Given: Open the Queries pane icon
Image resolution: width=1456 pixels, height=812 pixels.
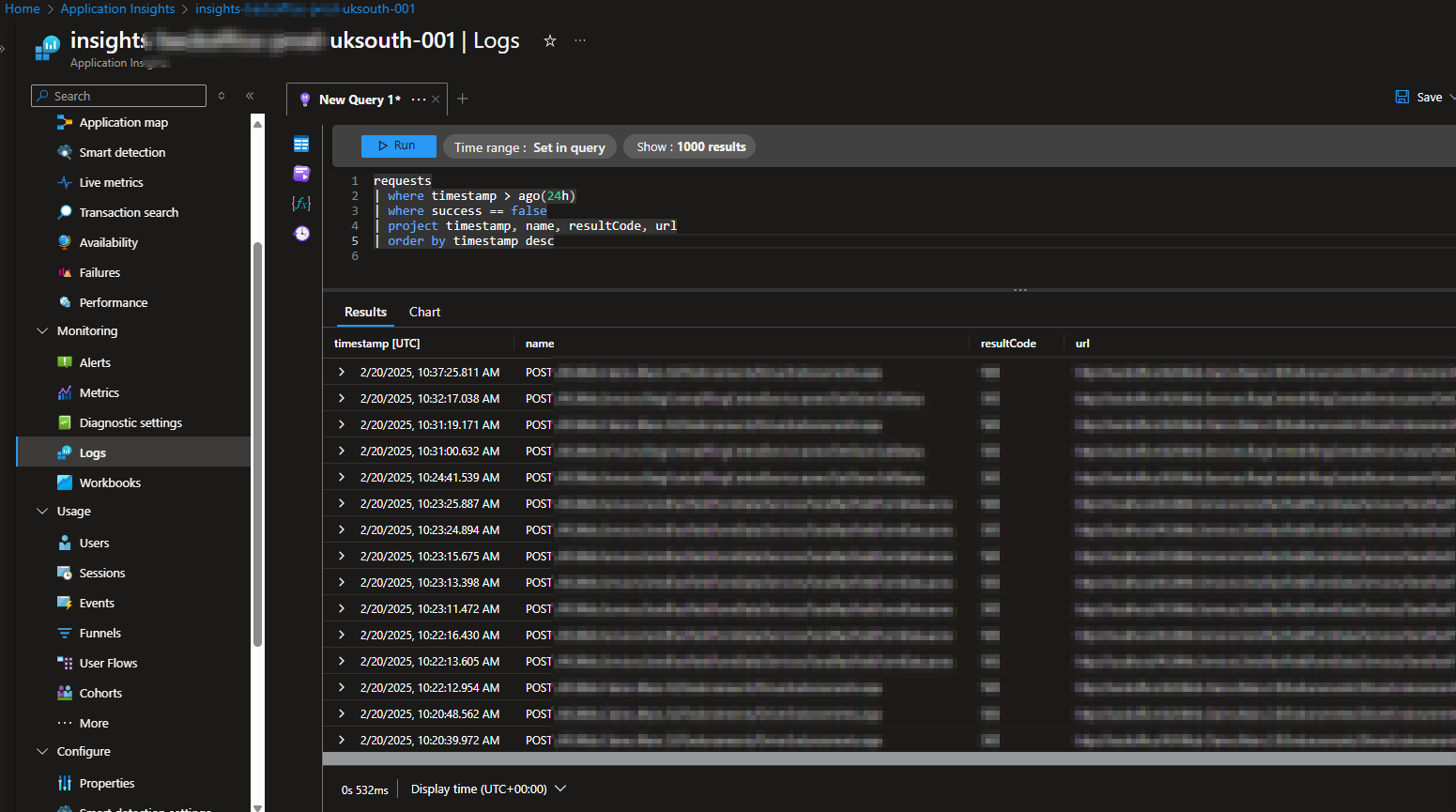Looking at the screenshot, I should tap(301, 174).
